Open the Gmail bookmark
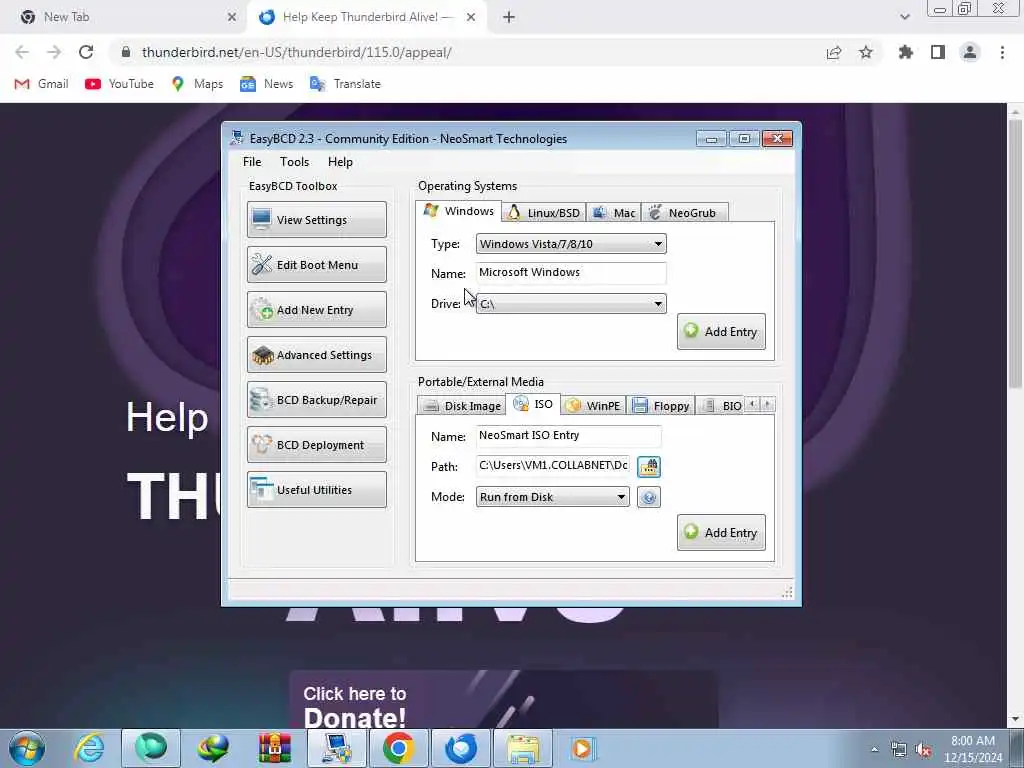The width and height of the screenshot is (1024, 768). coord(41,84)
